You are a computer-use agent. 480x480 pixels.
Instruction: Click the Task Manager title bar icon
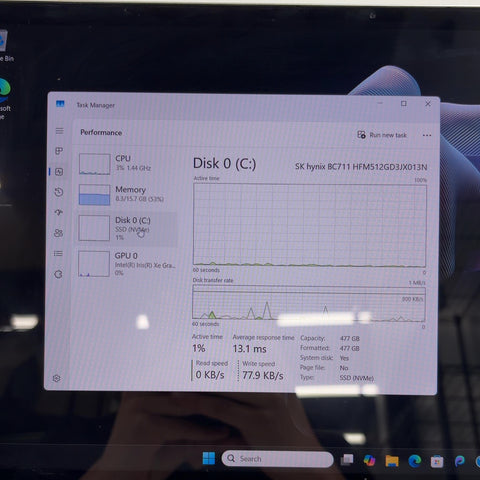pos(60,104)
